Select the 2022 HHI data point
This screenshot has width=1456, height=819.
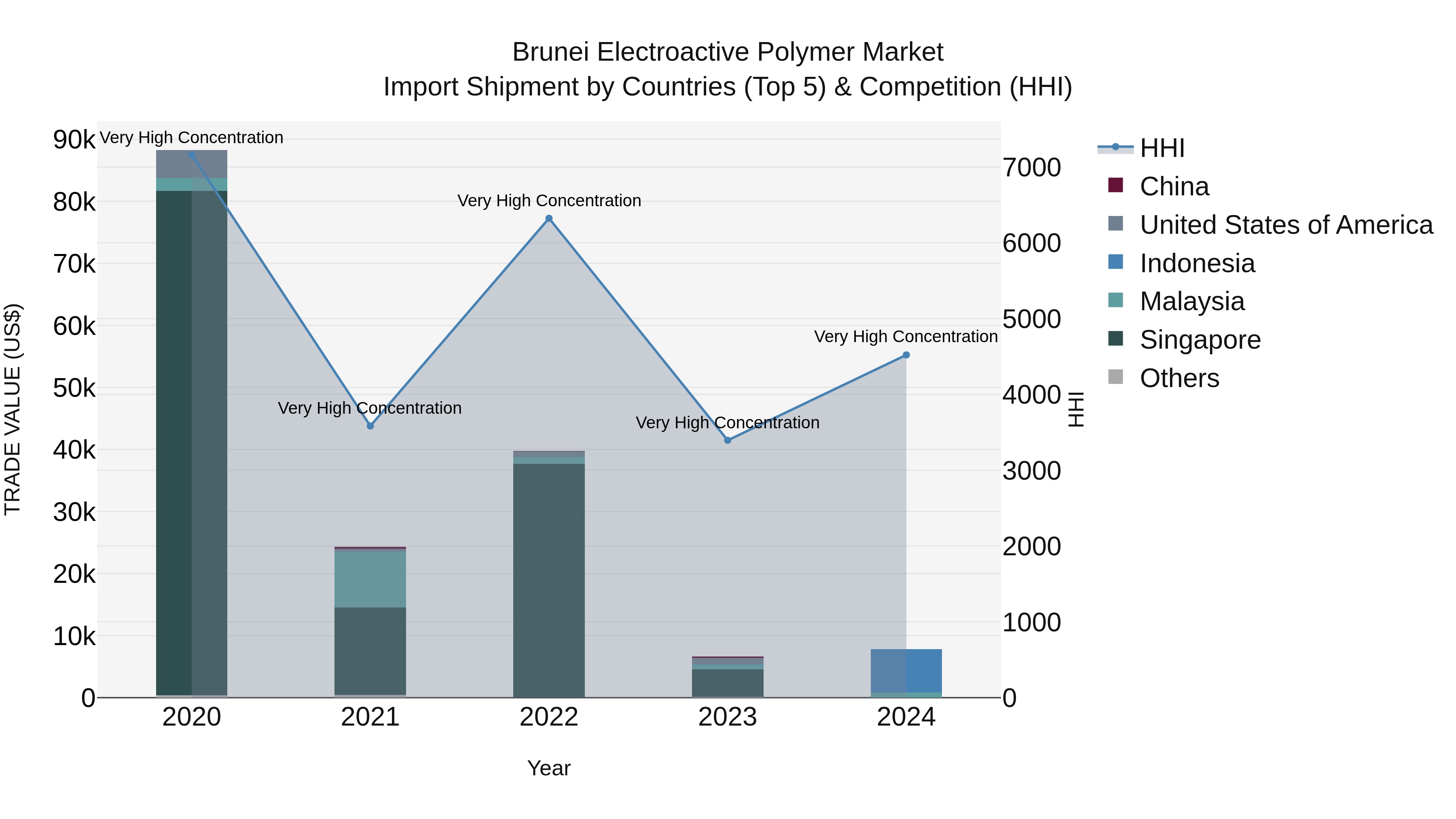[549, 219]
